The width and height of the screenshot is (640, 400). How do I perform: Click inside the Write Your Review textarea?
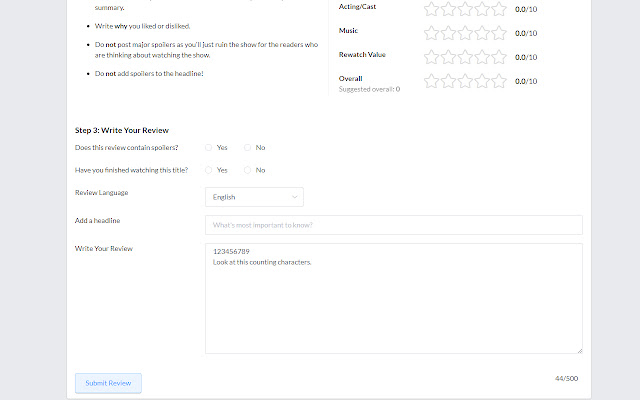394,298
